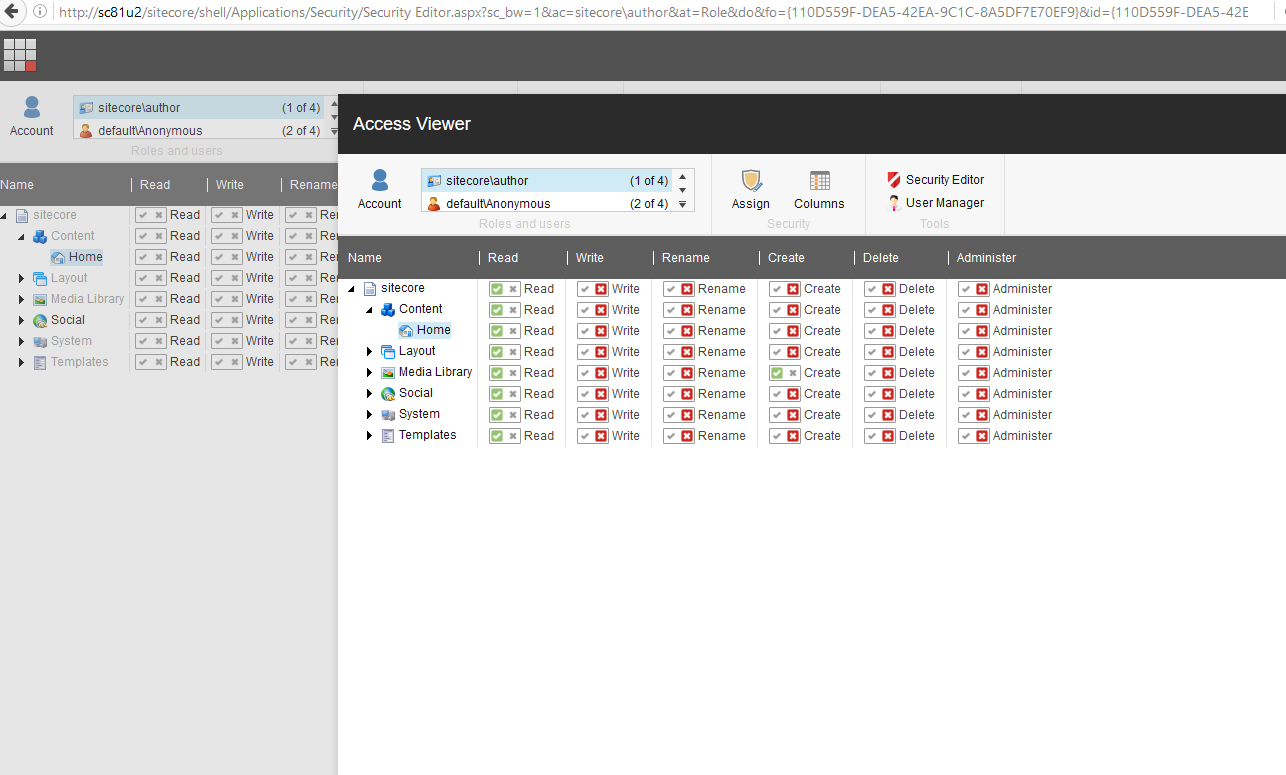Expand the Media Library node in Access Viewer
Screen dimensions: 1286x775
[370, 373]
